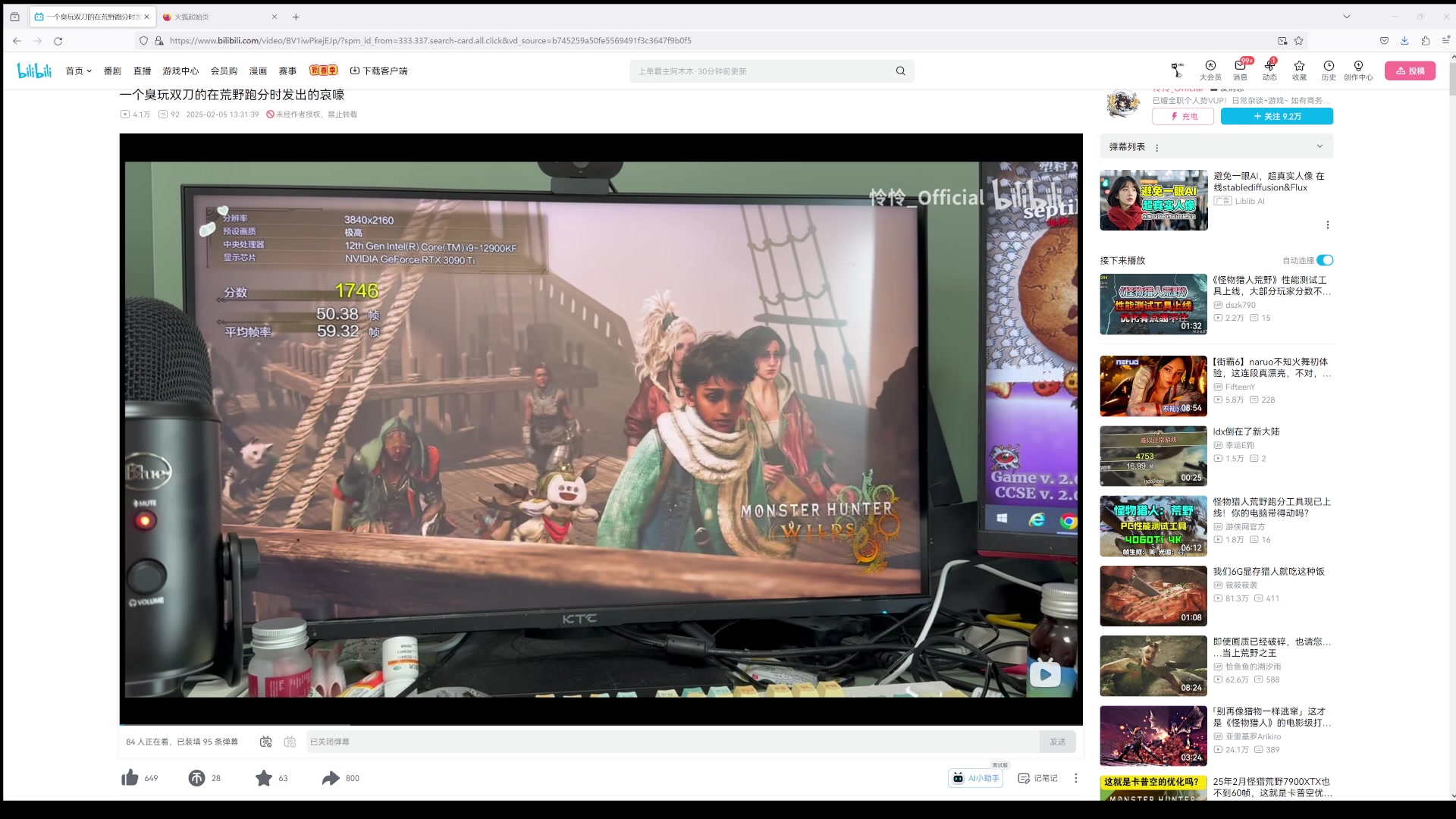The image size is (1456, 819).
Task: Open 收藏 favorites in the header
Action: pos(1299,71)
